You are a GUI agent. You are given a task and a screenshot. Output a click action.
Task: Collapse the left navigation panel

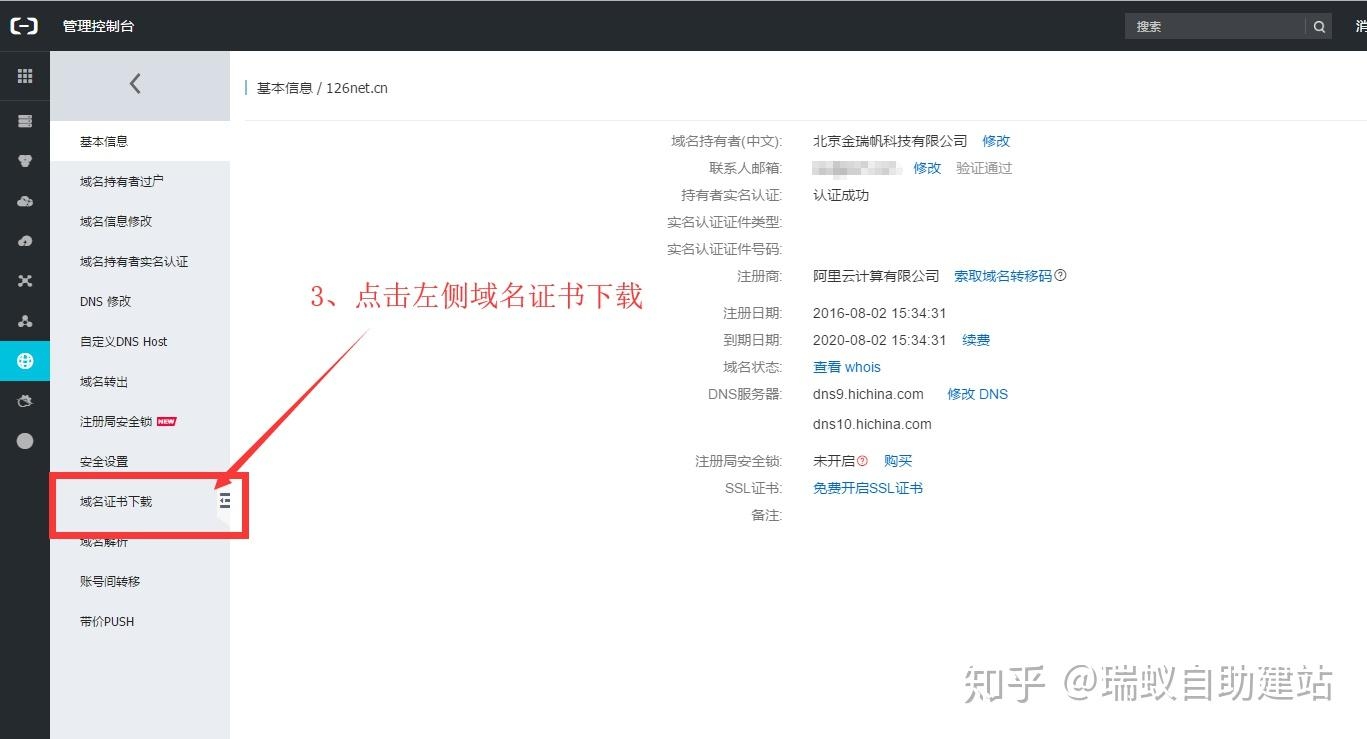pos(136,84)
